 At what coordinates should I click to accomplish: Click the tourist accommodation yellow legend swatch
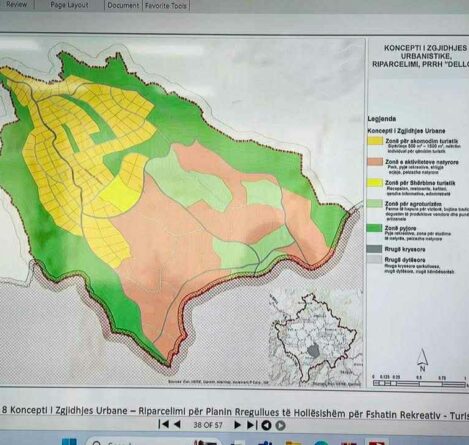click(x=375, y=141)
